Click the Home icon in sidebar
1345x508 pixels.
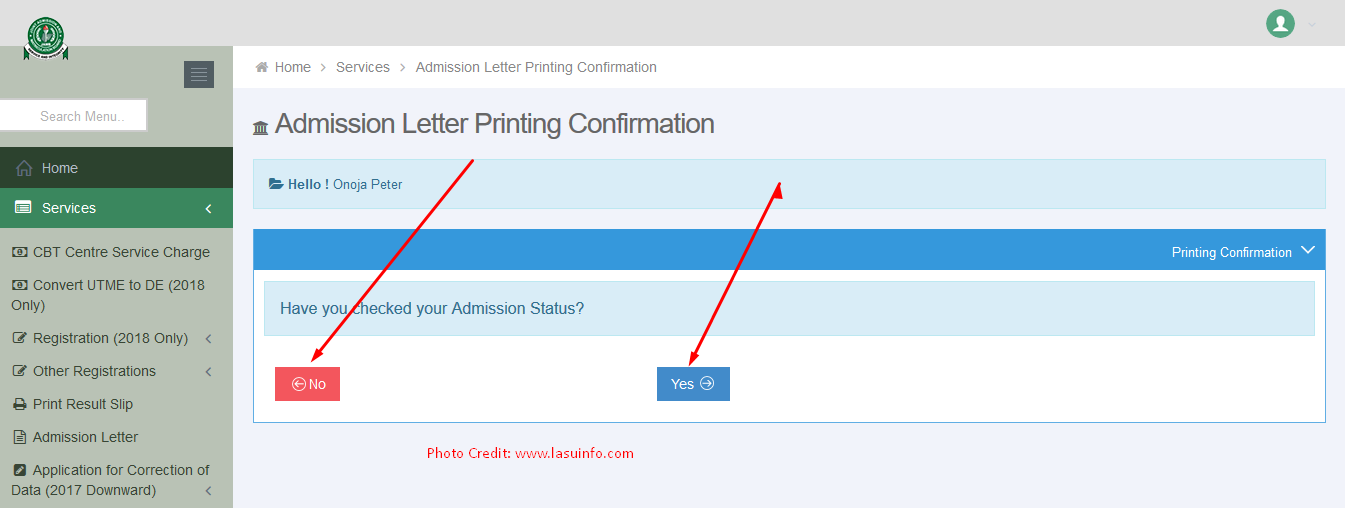pyautogui.click(x=24, y=168)
